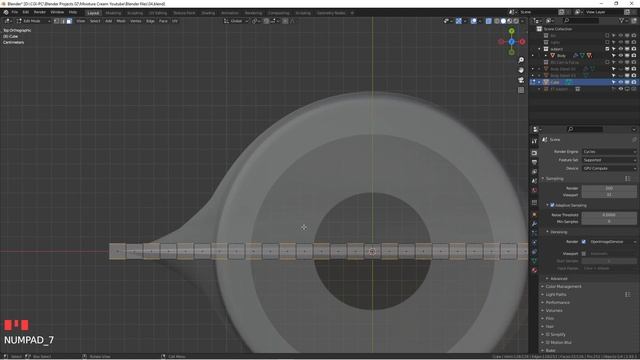Image resolution: width=640 pixels, height=360 pixels.
Task: Open the Scene properties tab icon
Action: tap(534, 181)
